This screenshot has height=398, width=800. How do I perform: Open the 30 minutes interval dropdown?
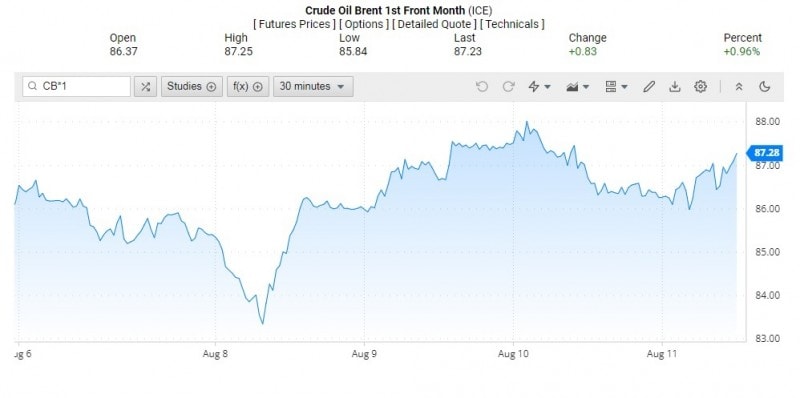tap(313, 87)
